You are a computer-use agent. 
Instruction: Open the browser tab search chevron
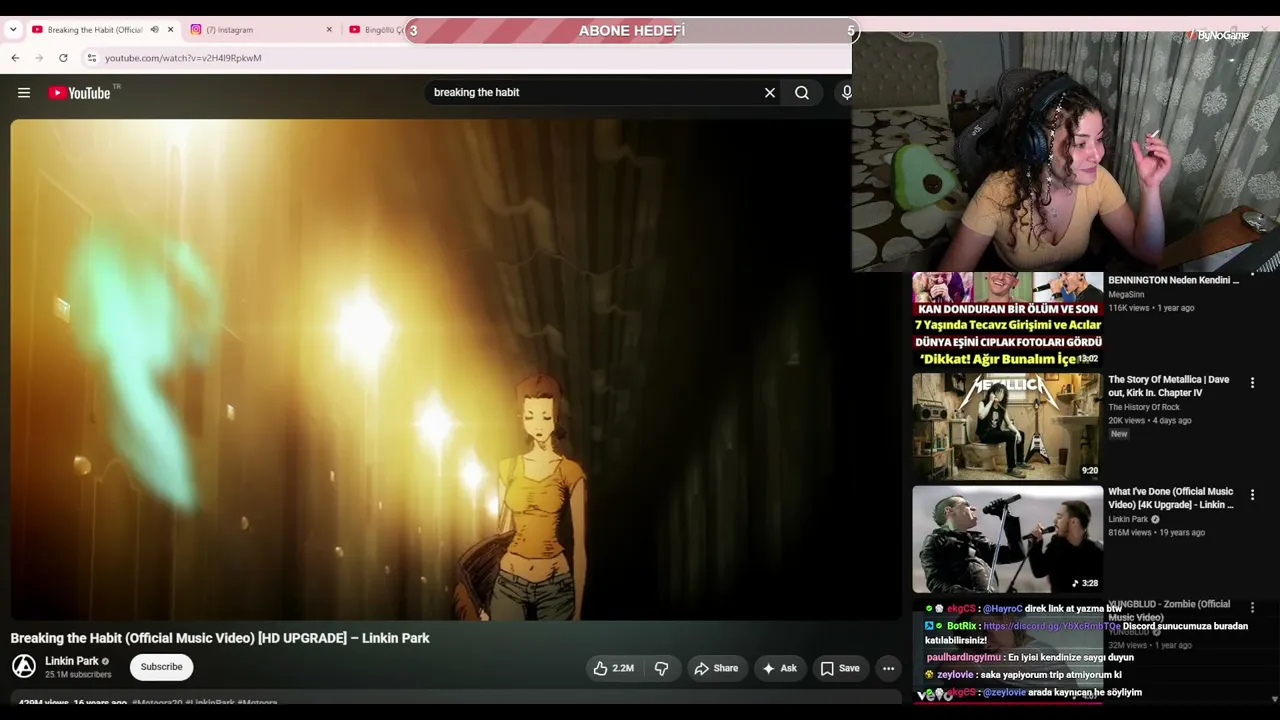pyautogui.click(x=13, y=30)
